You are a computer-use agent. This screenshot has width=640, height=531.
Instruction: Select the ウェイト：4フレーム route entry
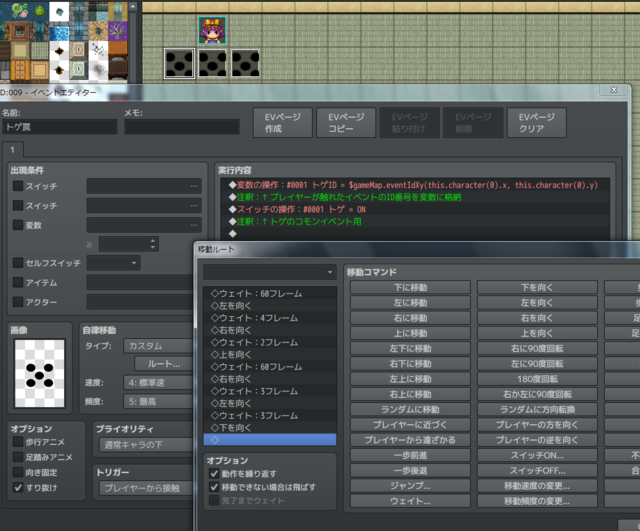[270, 318]
